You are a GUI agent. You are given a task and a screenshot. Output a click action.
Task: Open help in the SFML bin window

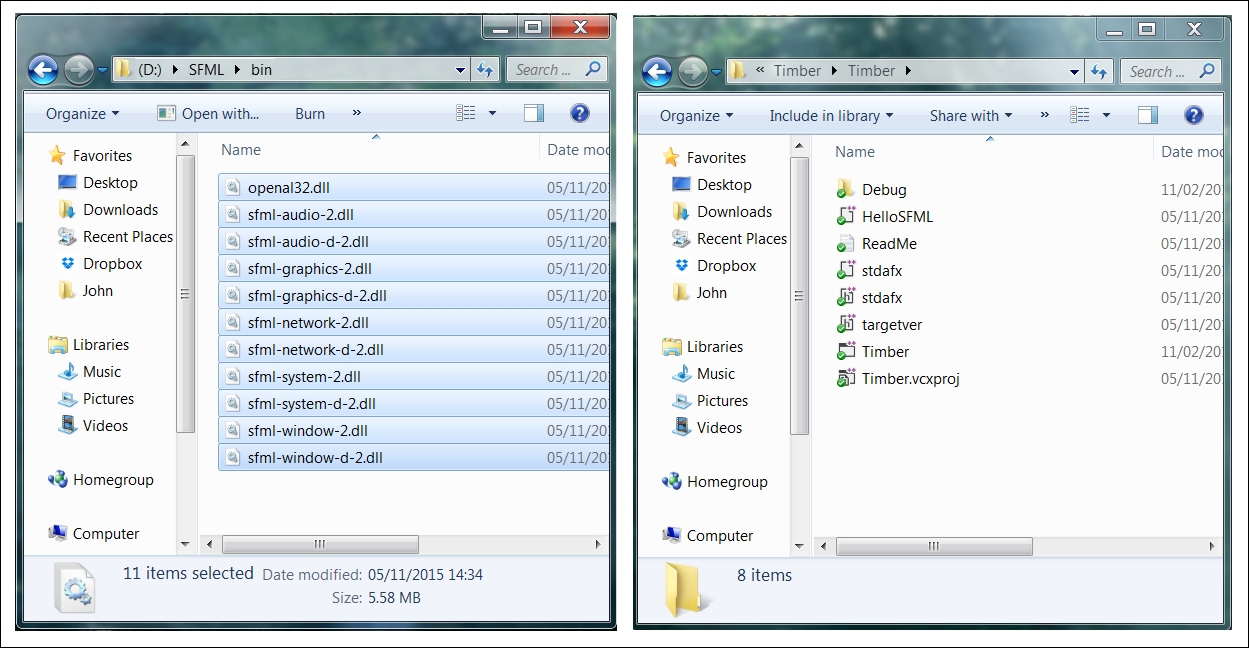[x=580, y=113]
